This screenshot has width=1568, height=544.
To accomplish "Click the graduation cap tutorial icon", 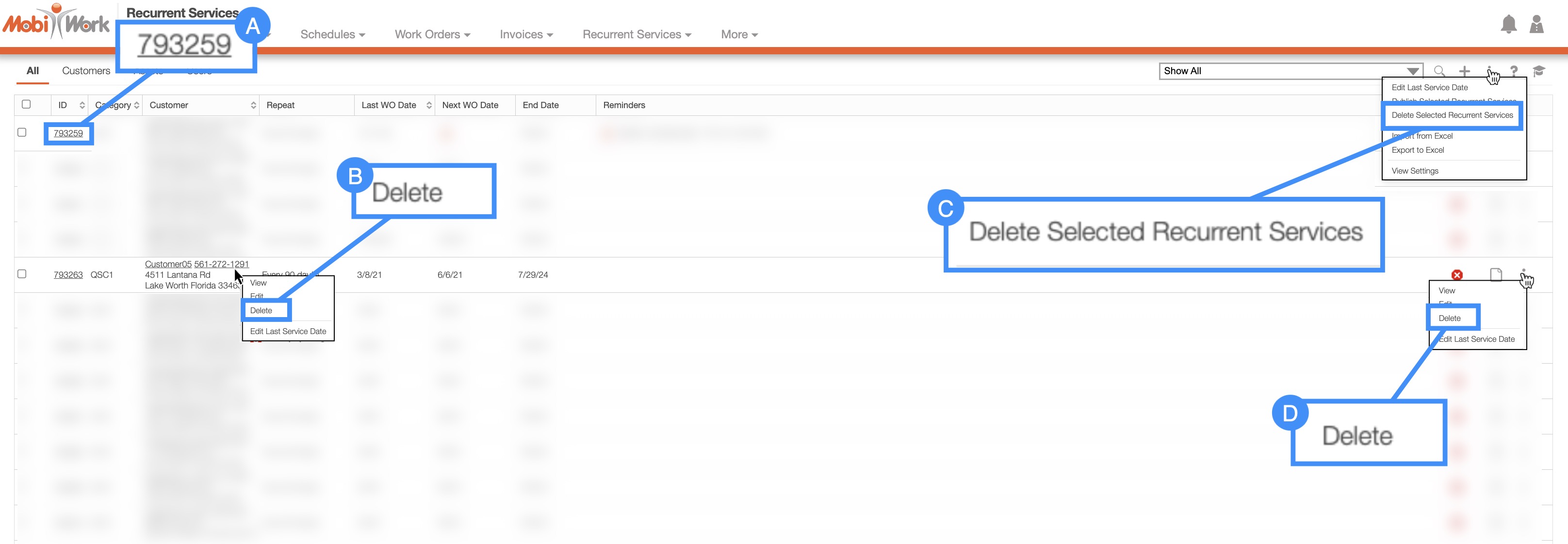I will (x=1539, y=71).
